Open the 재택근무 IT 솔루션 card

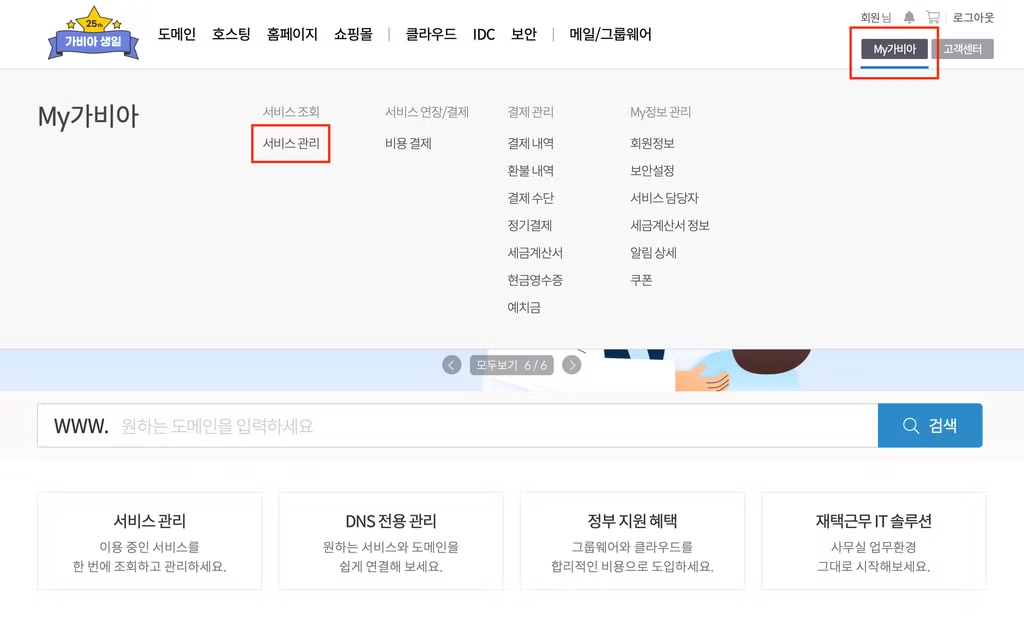click(x=874, y=541)
